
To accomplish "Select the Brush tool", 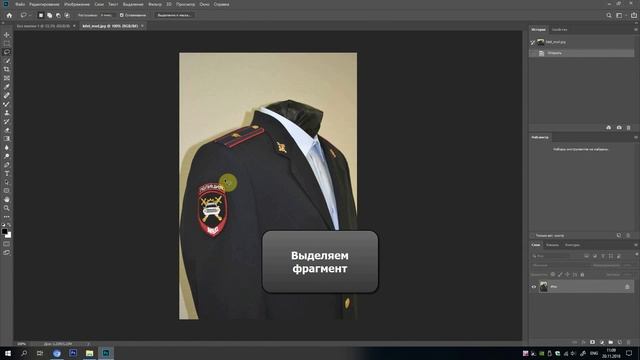I will (x=7, y=104).
